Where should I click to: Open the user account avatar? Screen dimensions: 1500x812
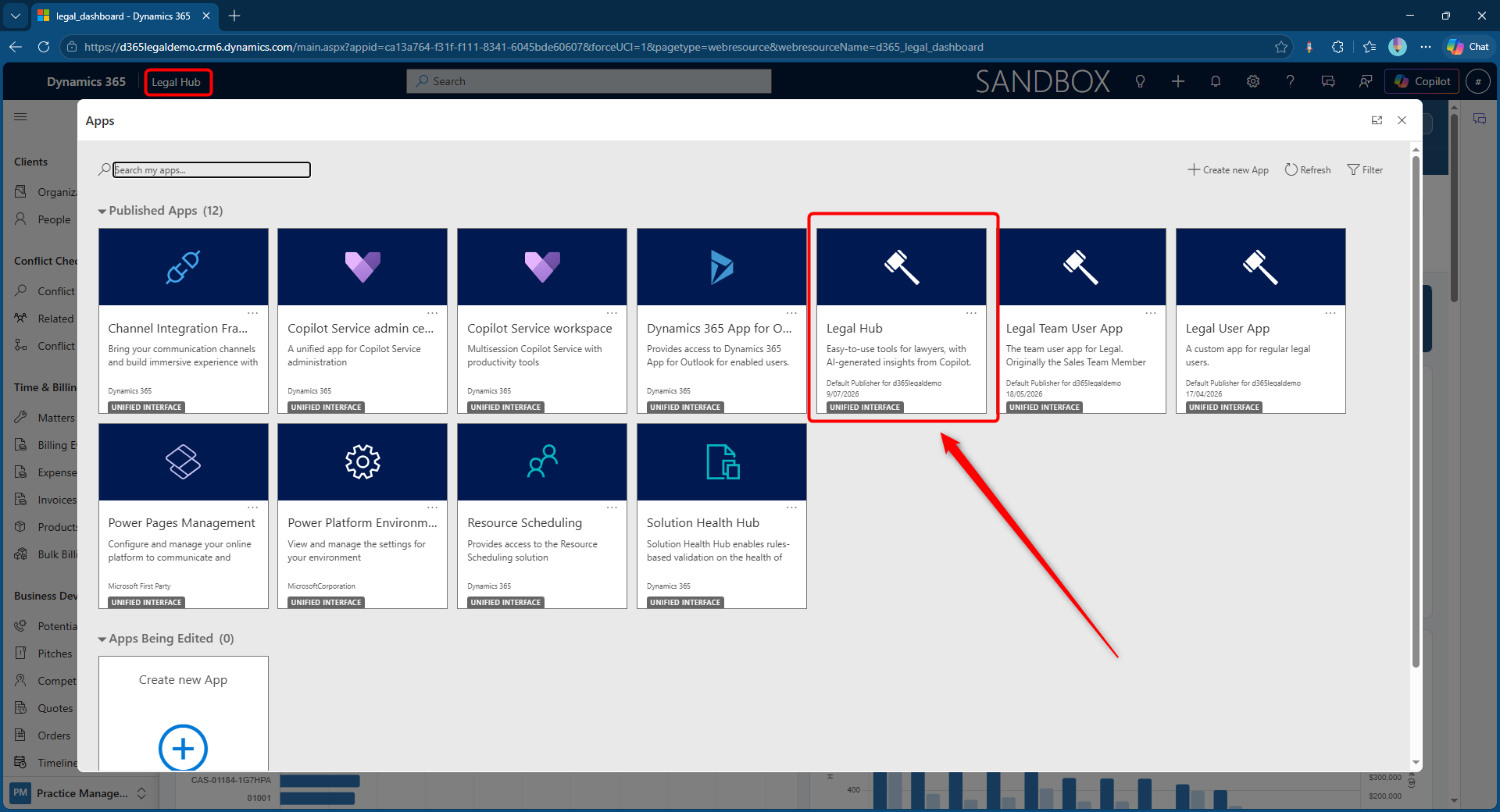click(1478, 81)
